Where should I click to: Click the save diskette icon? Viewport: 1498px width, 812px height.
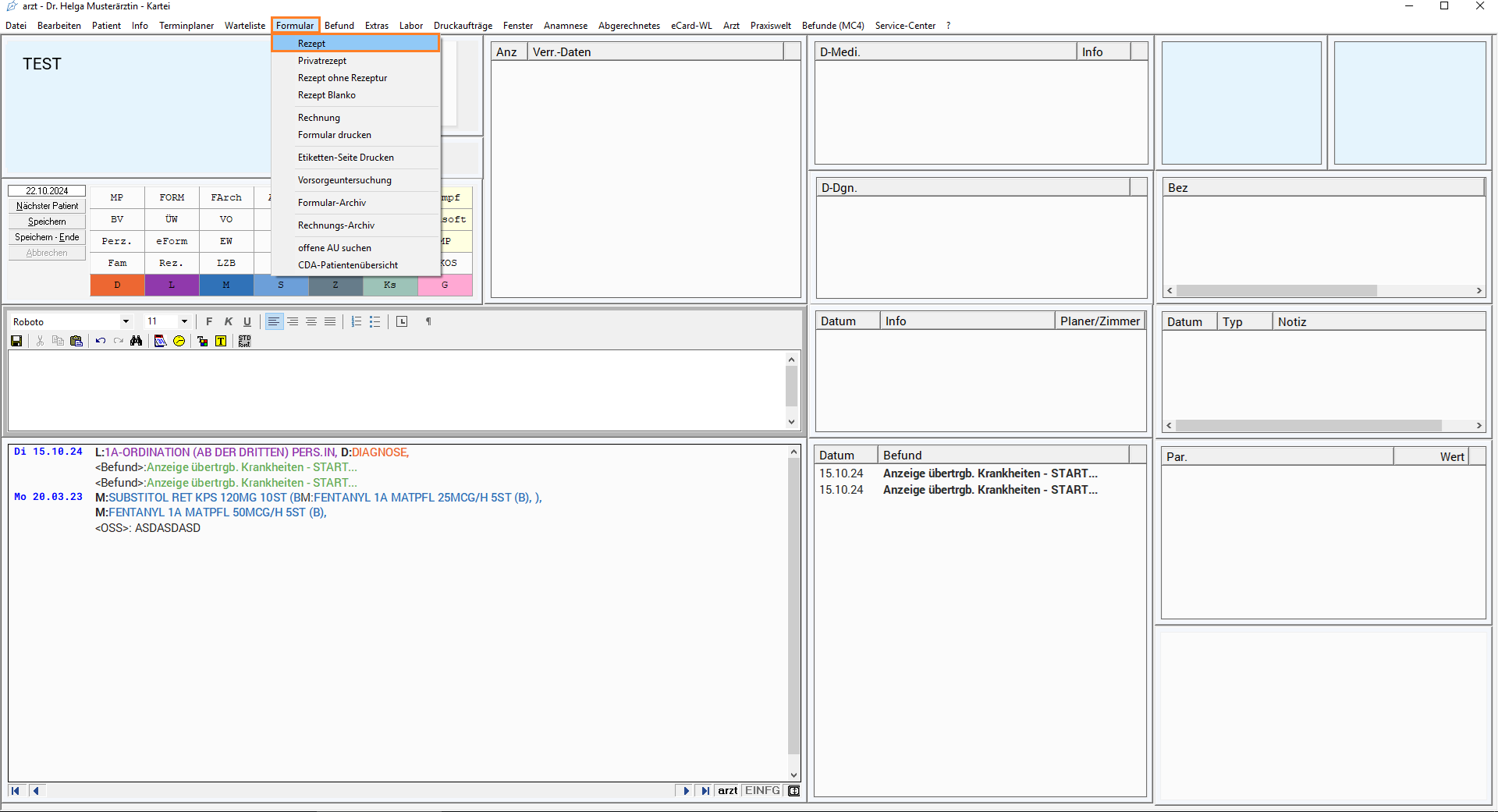16,341
